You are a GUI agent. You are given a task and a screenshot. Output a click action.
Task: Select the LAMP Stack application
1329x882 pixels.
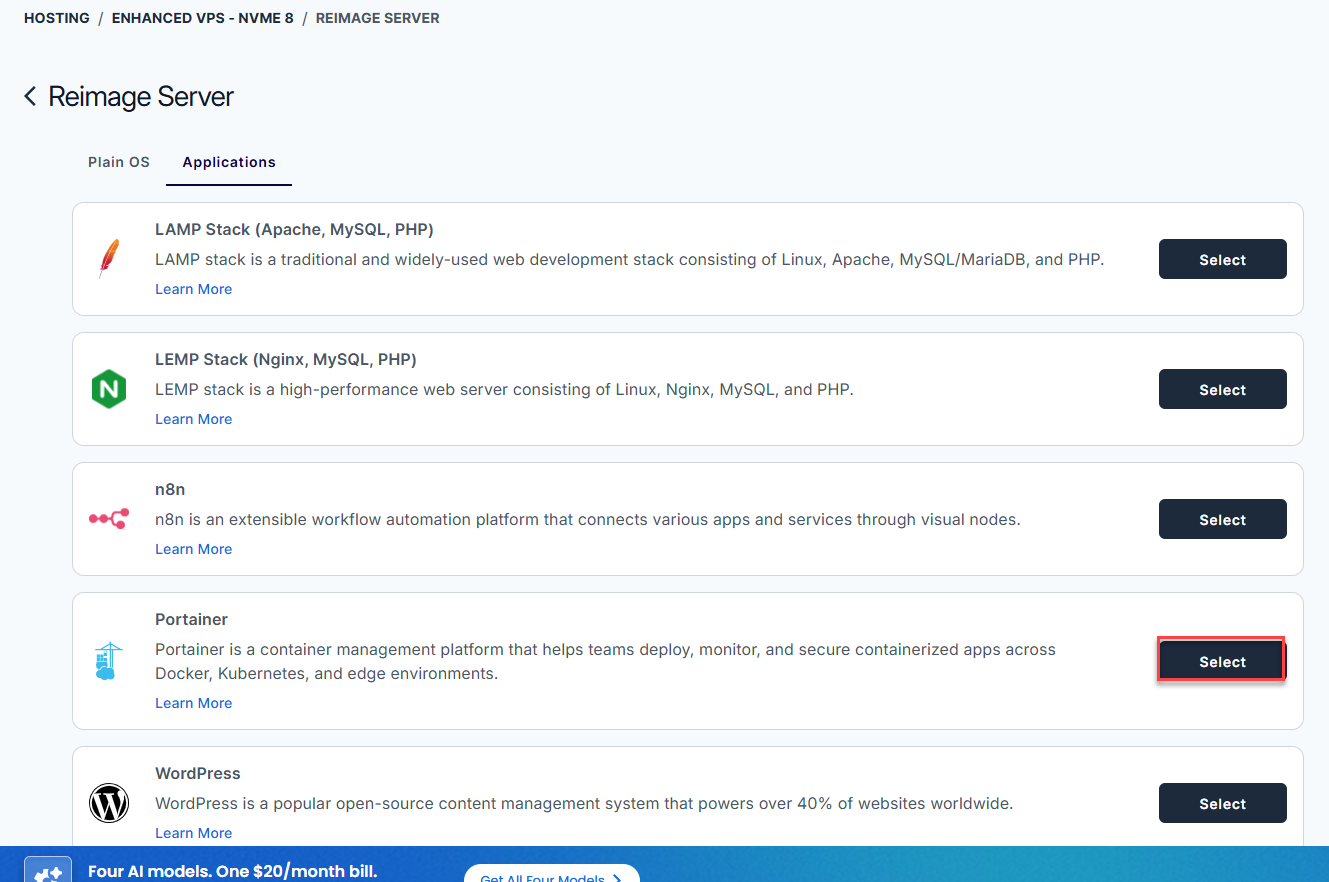click(1222, 259)
